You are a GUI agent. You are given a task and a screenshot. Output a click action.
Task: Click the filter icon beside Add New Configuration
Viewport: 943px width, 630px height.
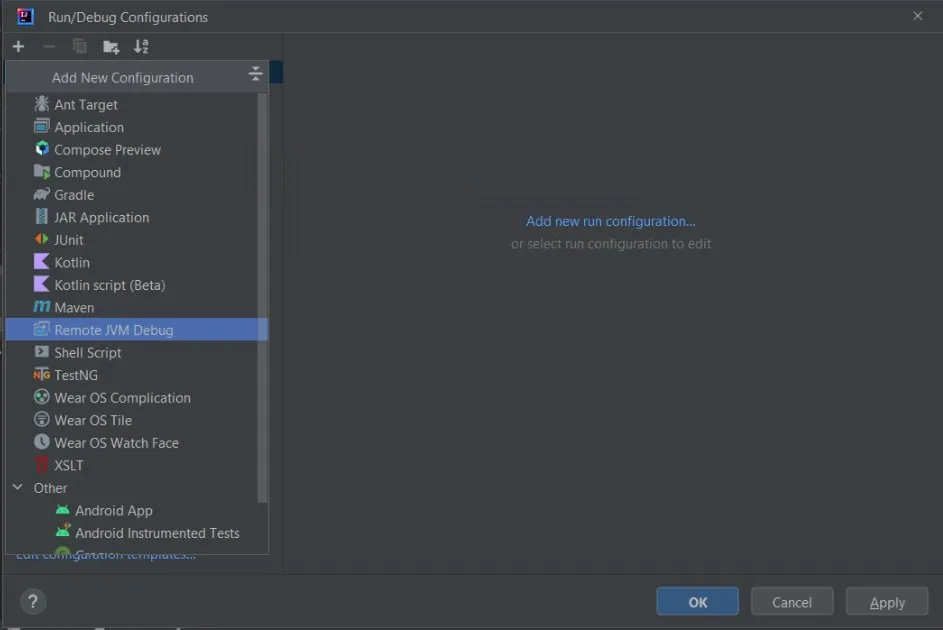[x=255, y=73]
